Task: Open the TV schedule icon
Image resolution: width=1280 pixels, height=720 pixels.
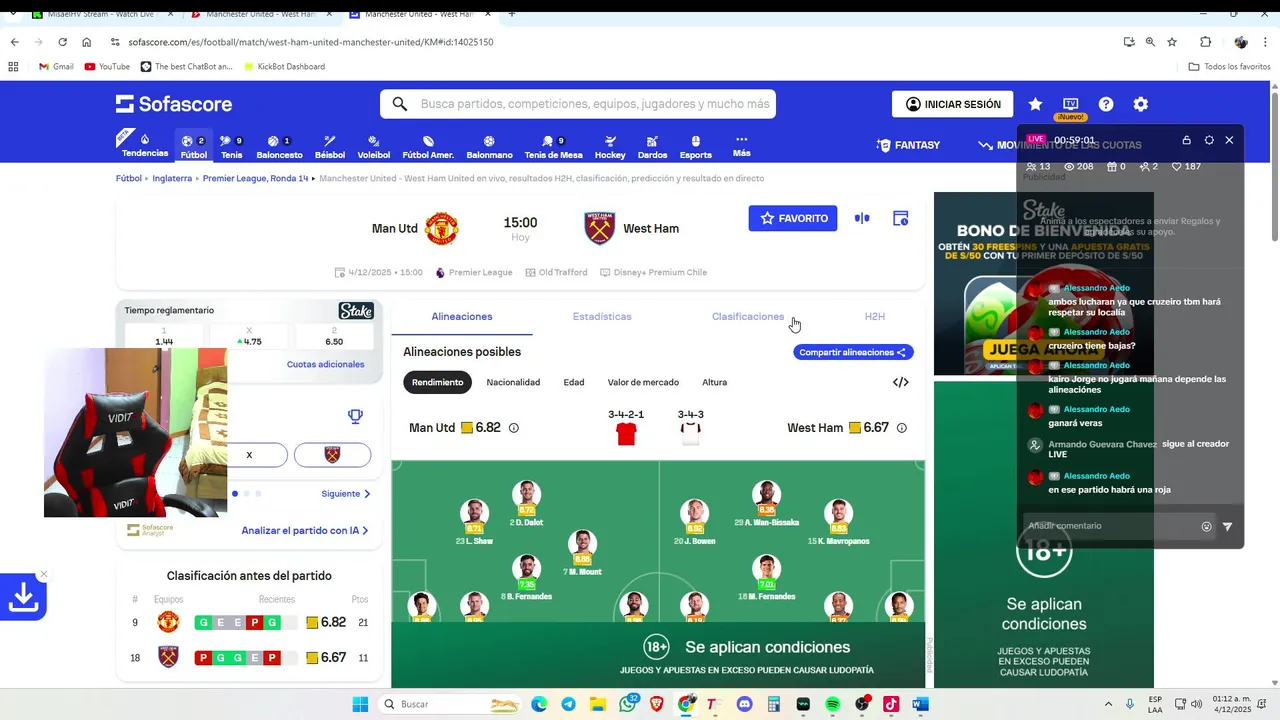Action: (x=1070, y=104)
